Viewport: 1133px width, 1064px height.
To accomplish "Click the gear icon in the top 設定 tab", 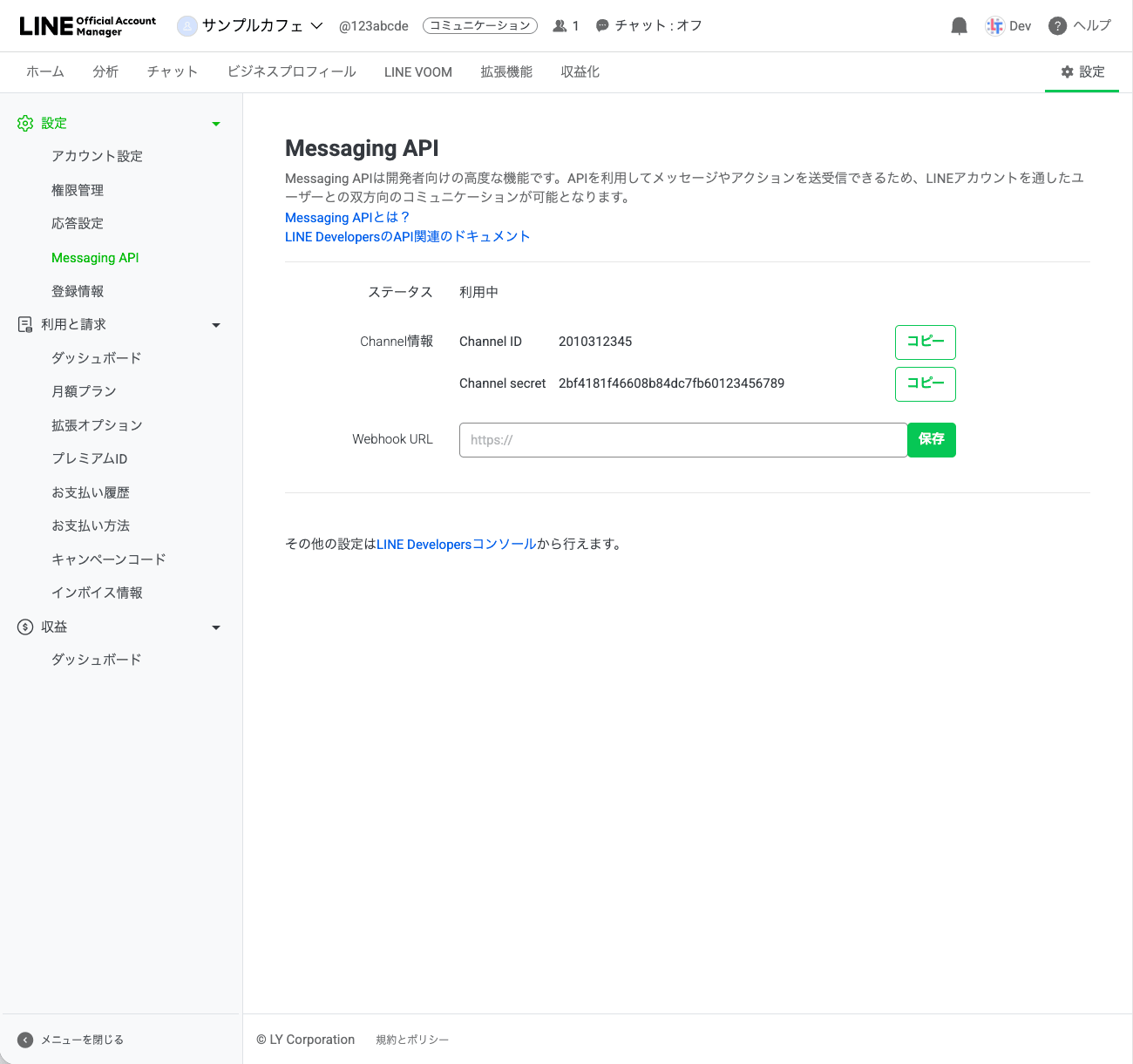I will (x=1067, y=72).
